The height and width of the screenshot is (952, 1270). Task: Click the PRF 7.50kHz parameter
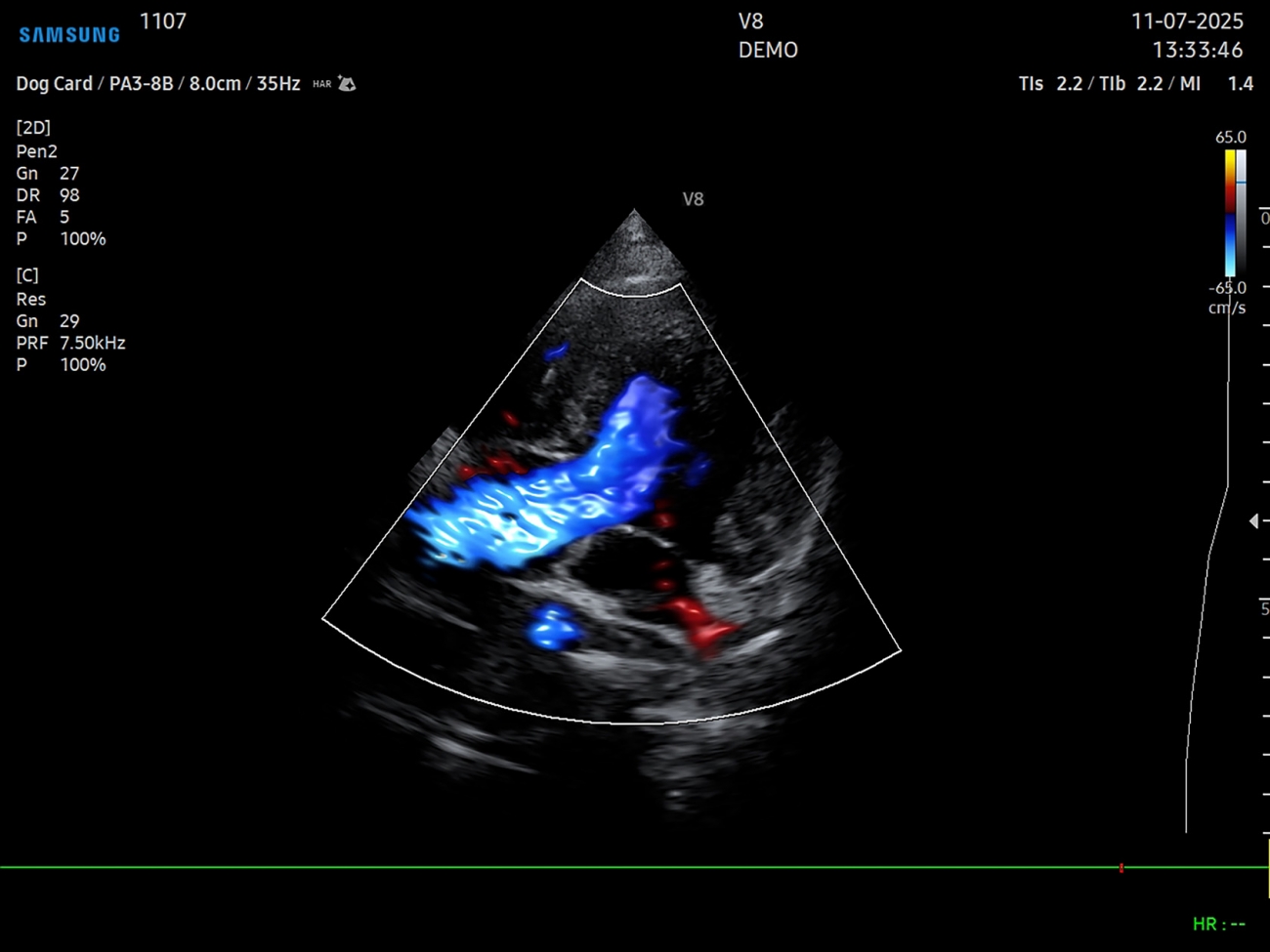[70, 343]
